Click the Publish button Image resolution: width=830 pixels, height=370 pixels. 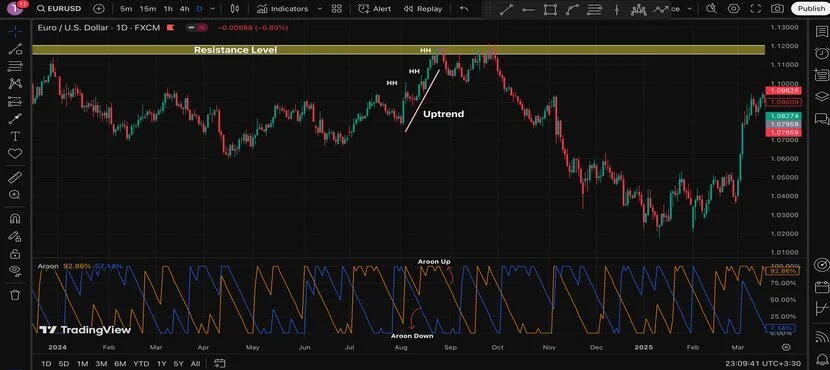click(x=810, y=8)
